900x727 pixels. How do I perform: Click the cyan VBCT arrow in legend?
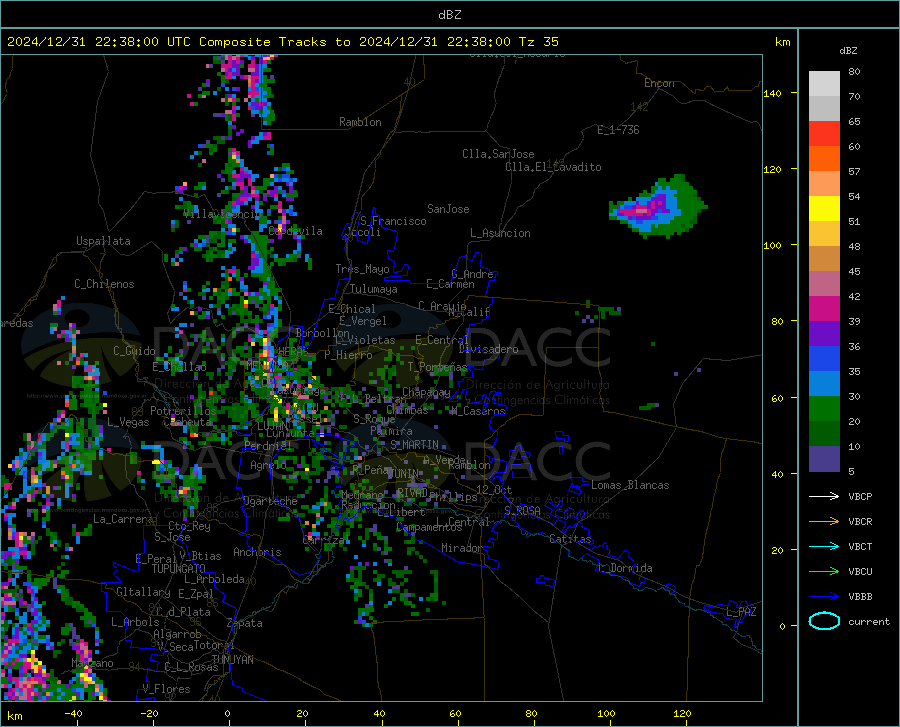[824, 546]
